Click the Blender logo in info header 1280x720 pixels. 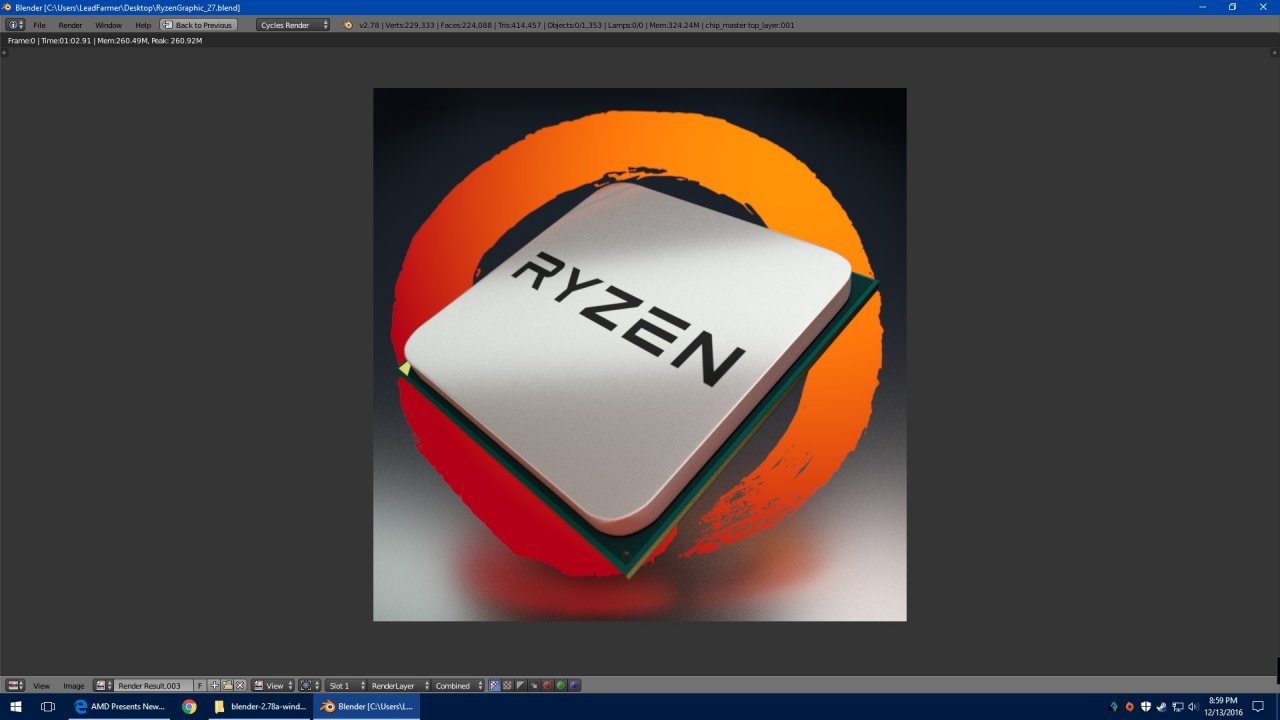click(348, 25)
